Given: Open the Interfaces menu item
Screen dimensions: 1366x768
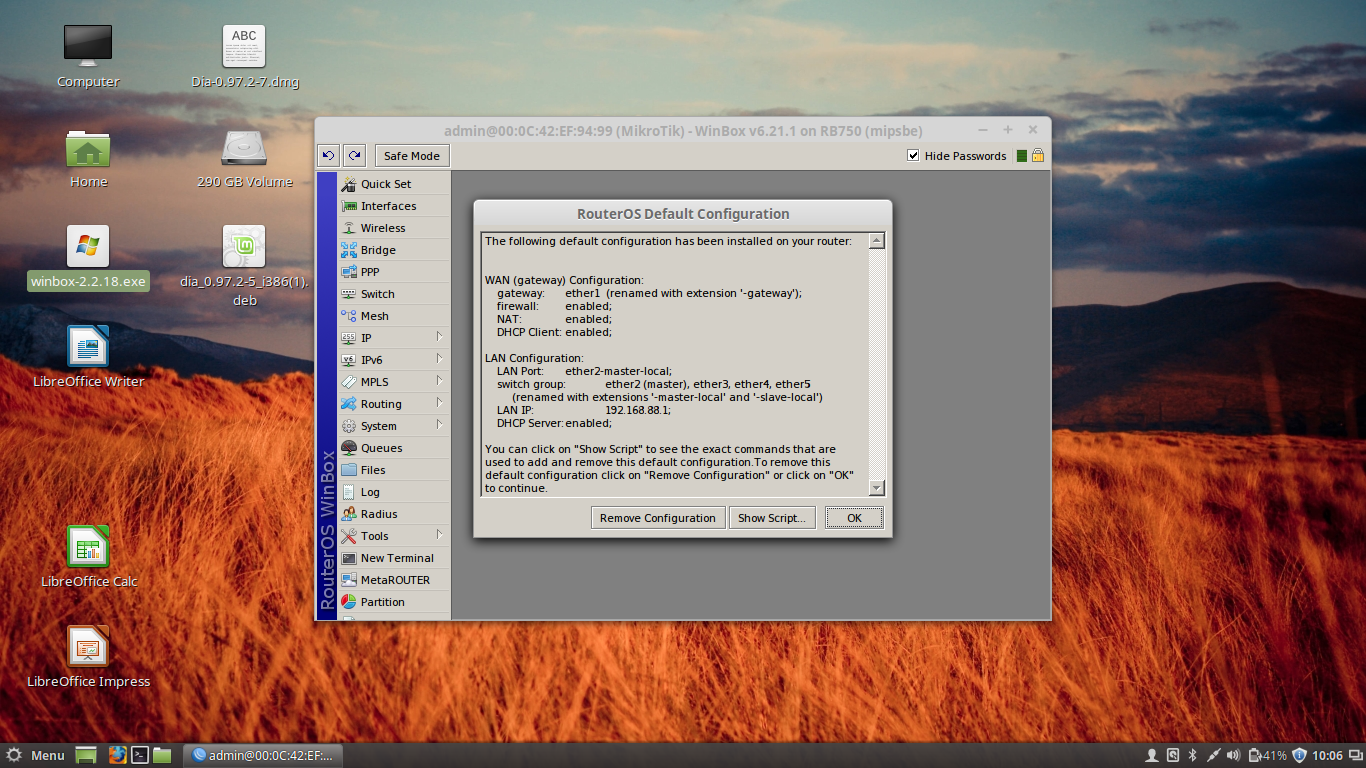Looking at the screenshot, I should click(x=394, y=206).
